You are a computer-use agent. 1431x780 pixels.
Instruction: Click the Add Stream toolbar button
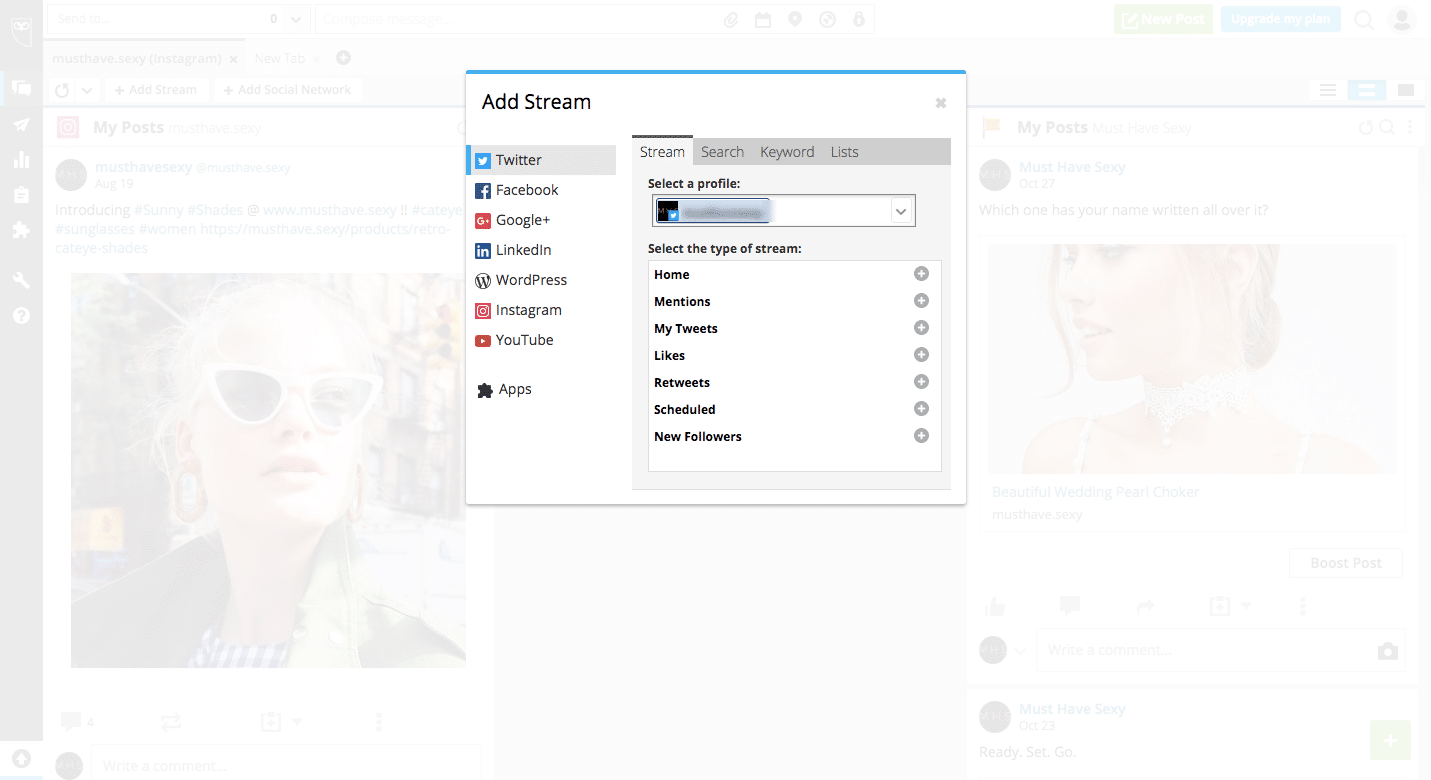[155, 90]
